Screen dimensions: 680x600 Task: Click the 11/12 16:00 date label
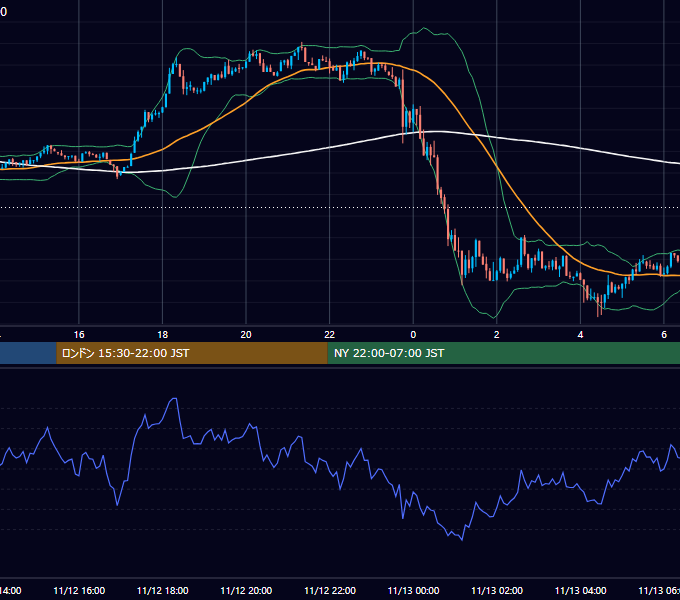click(79, 591)
